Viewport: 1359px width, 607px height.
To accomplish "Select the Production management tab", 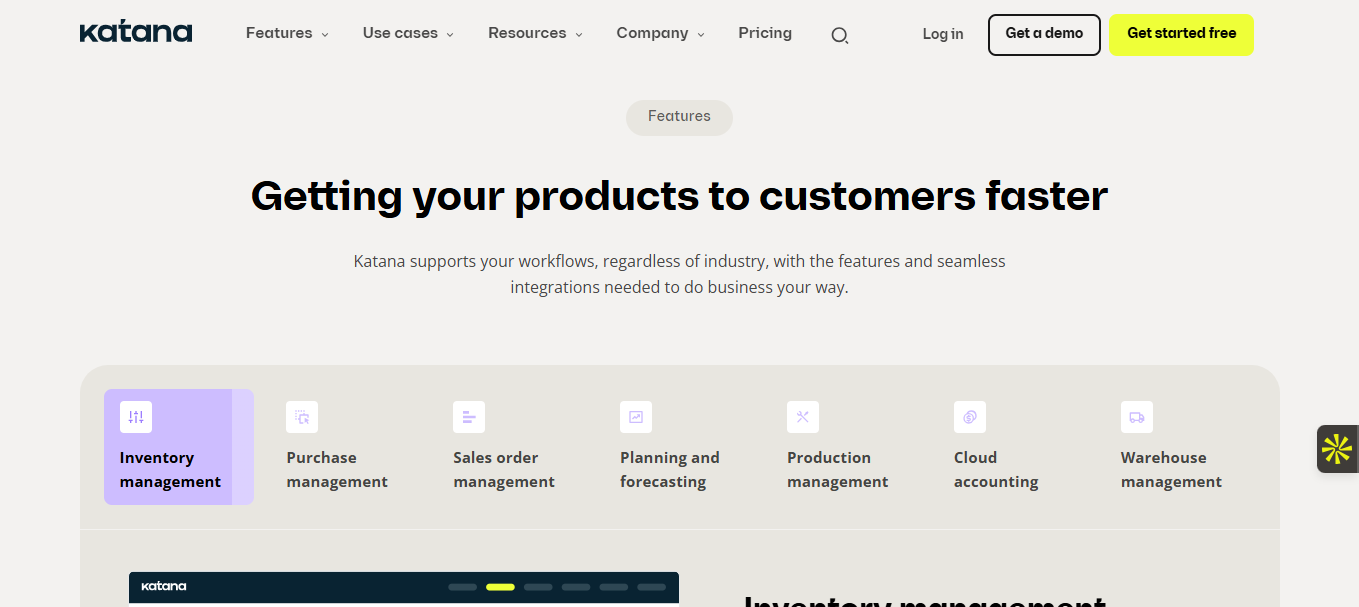I will (x=847, y=447).
